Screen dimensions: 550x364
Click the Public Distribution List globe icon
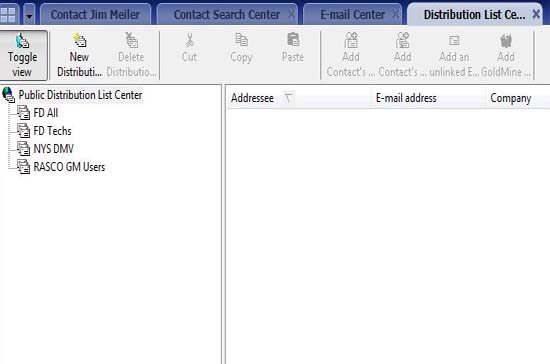click(x=8, y=95)
